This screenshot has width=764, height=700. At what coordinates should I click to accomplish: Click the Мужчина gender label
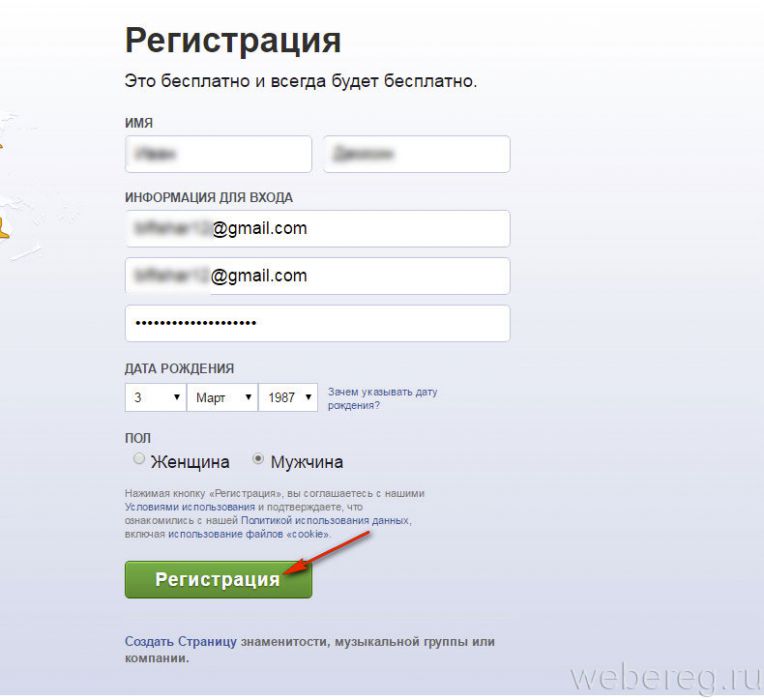point(307,462)
